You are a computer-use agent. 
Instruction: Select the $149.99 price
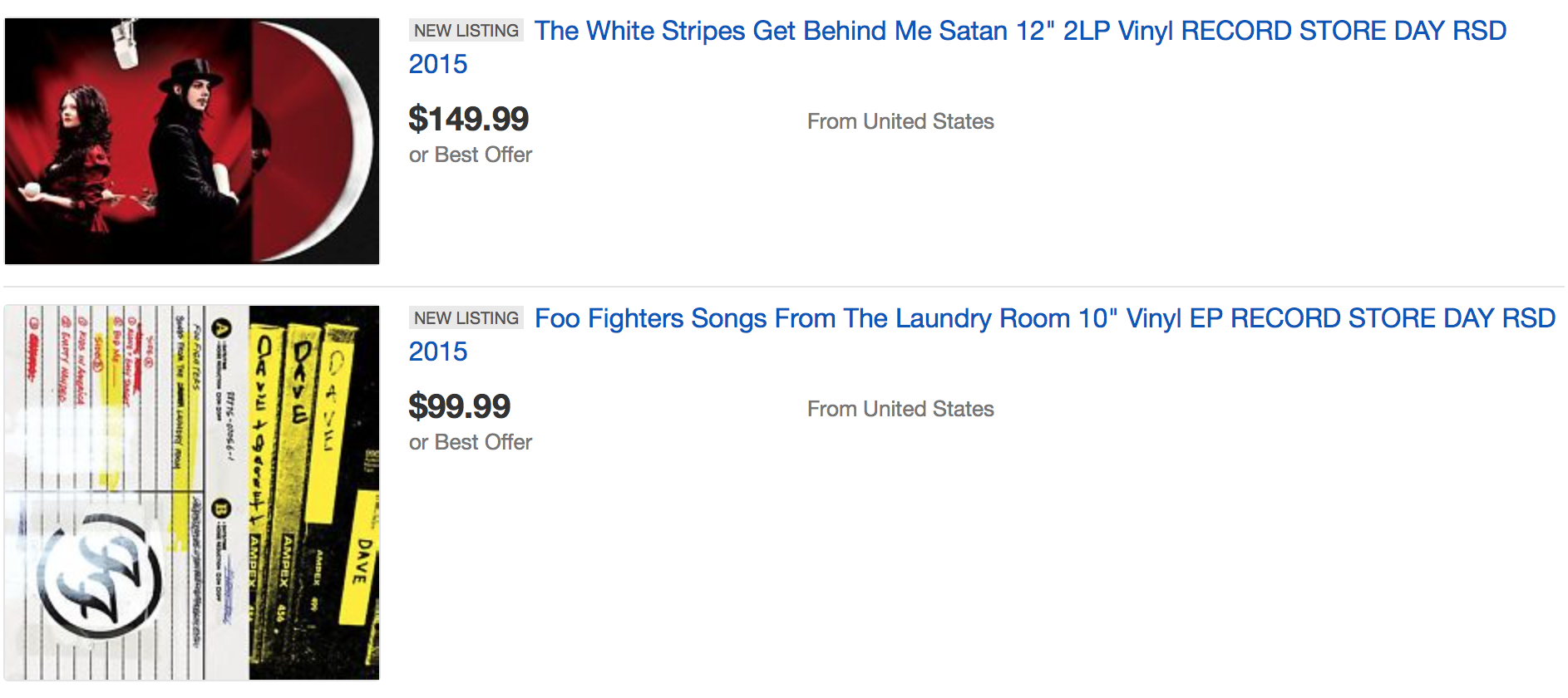pyautogui.click(x=469, y=119)
